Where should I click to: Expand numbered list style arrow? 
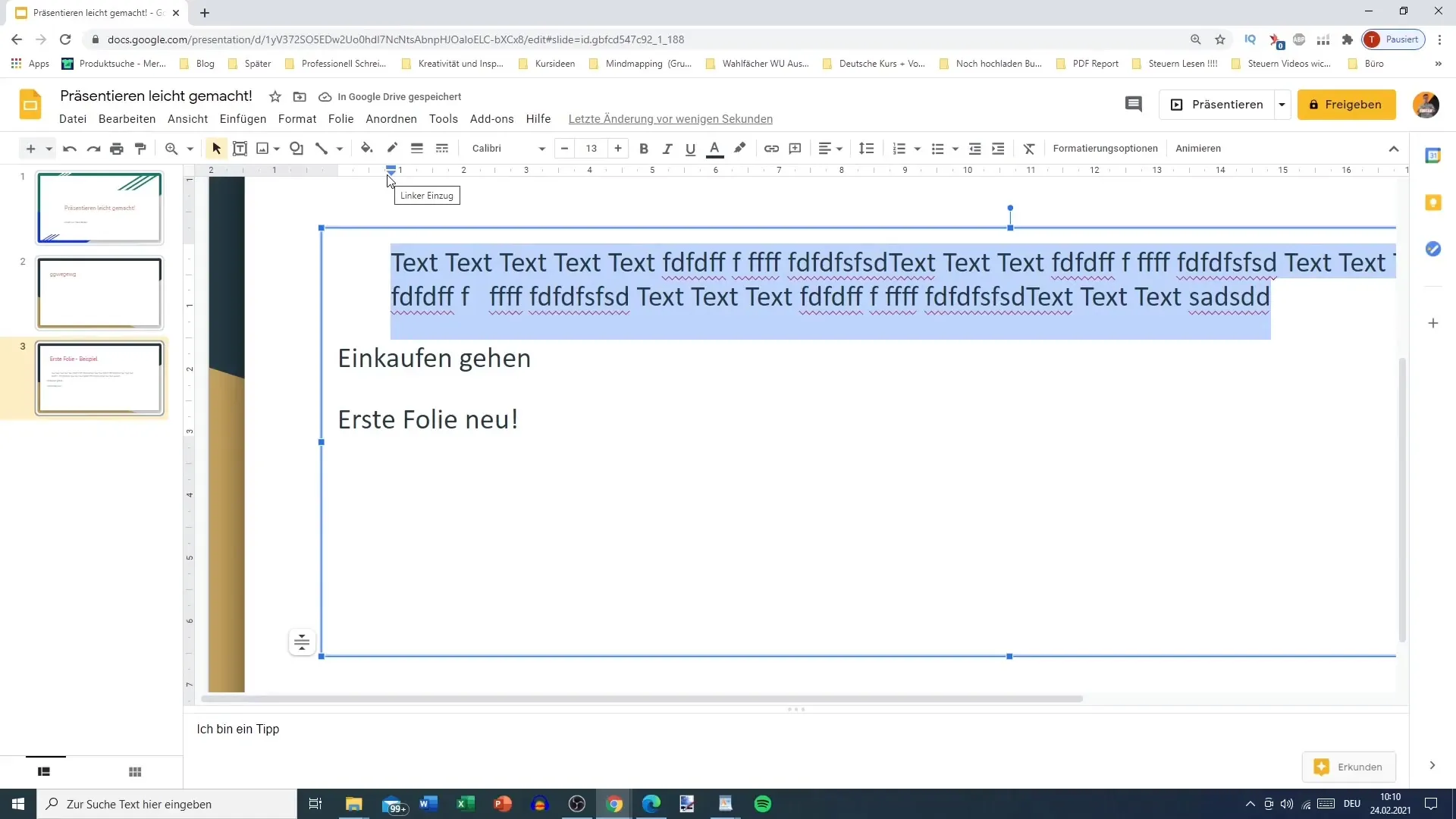tap(918, 149)
